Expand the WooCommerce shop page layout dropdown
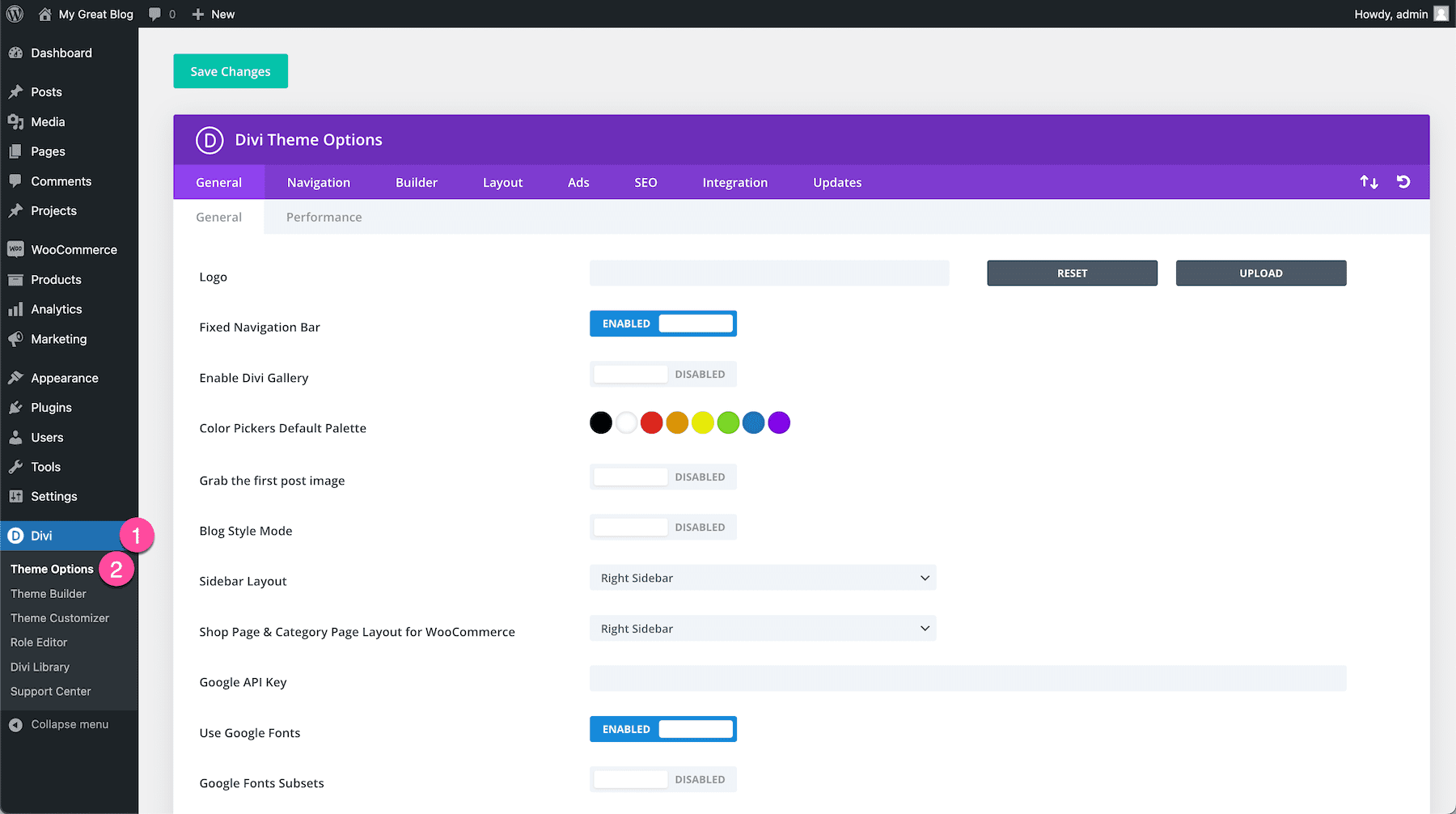This screenshot has height=814, width=1456. tap(762, 629)
